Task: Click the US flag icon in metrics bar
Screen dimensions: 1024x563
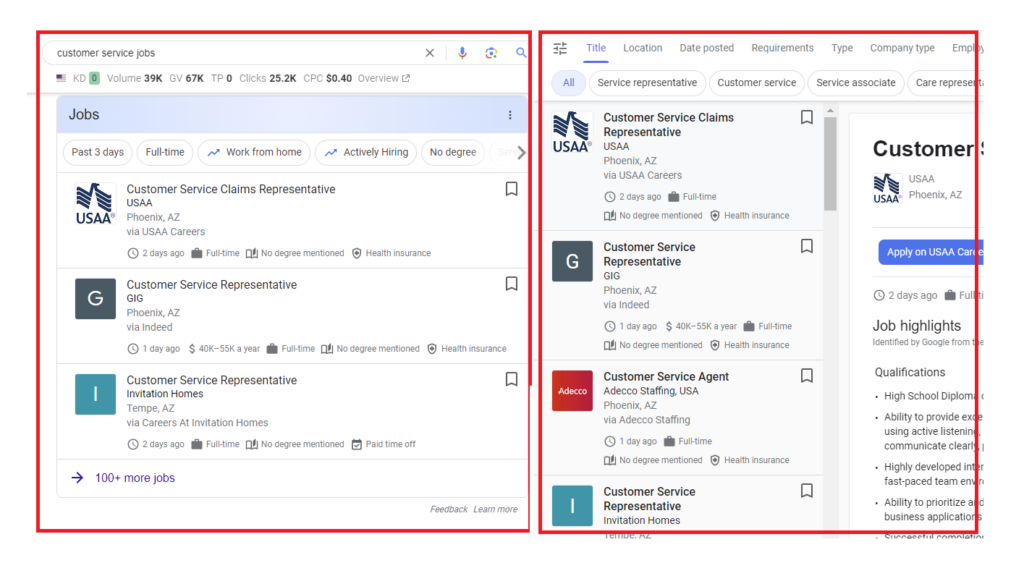Action: coord(61,78)
